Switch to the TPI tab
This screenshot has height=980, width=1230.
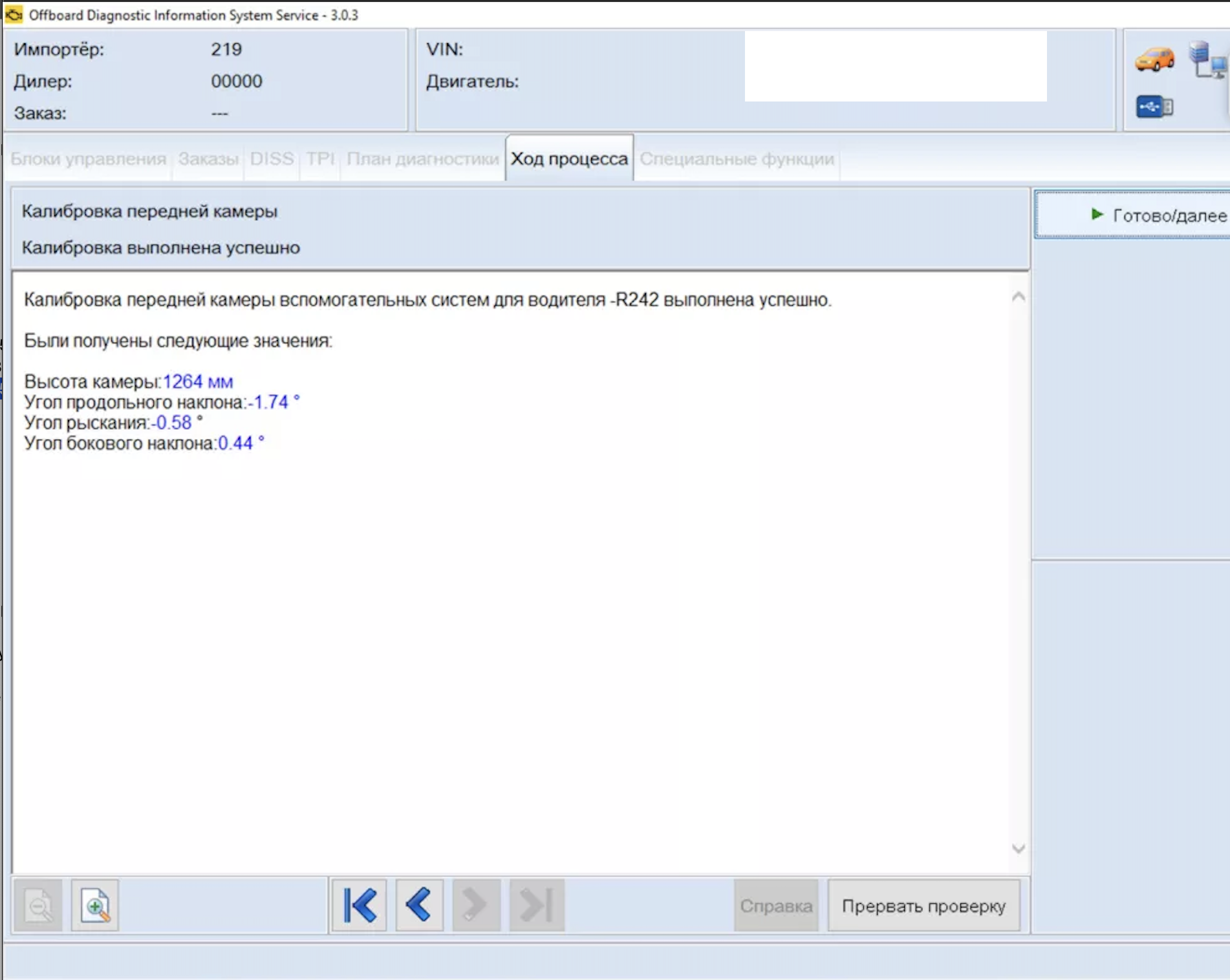[x=320, y=158]
